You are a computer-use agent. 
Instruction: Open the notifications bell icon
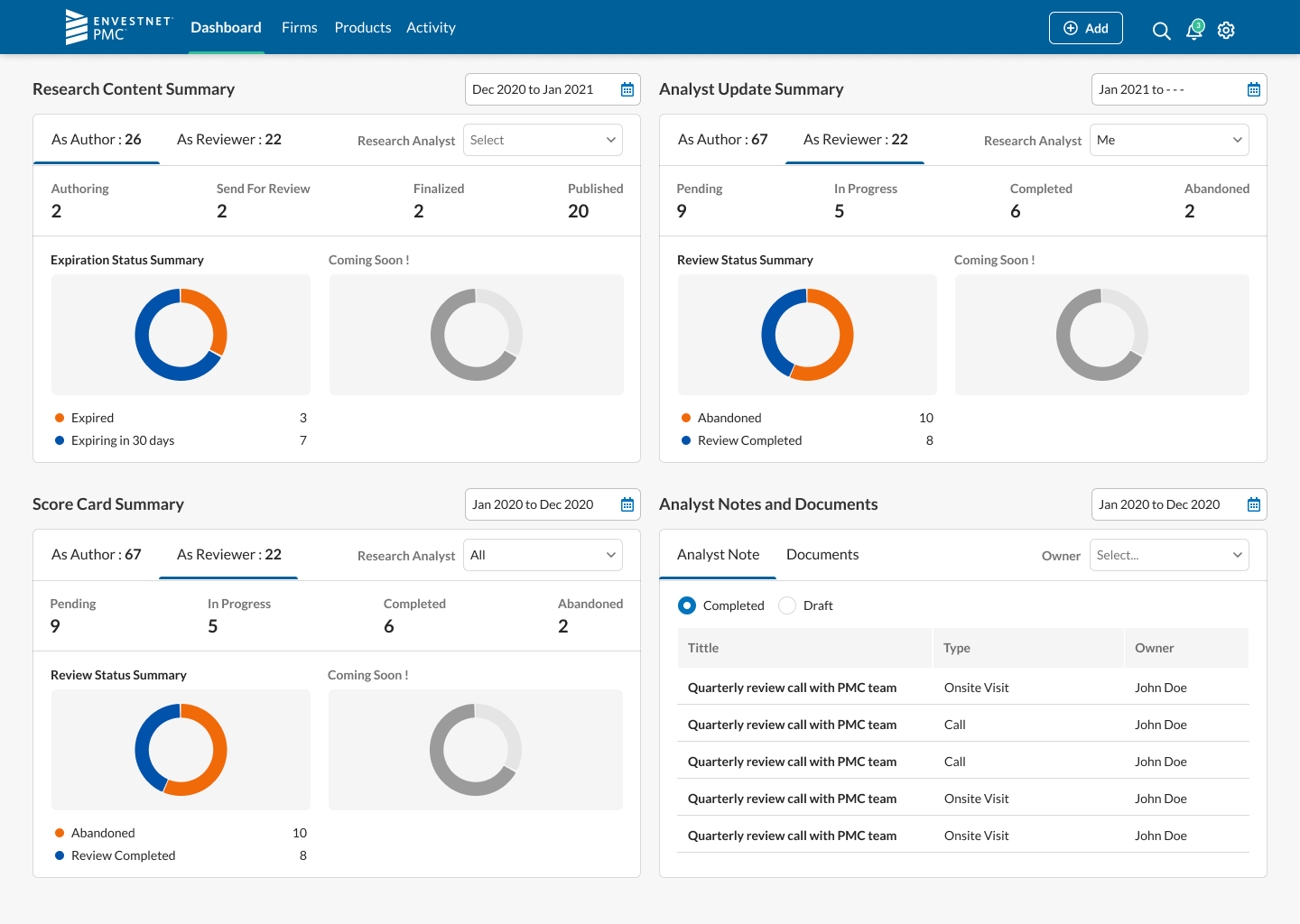coord(1194,31)
